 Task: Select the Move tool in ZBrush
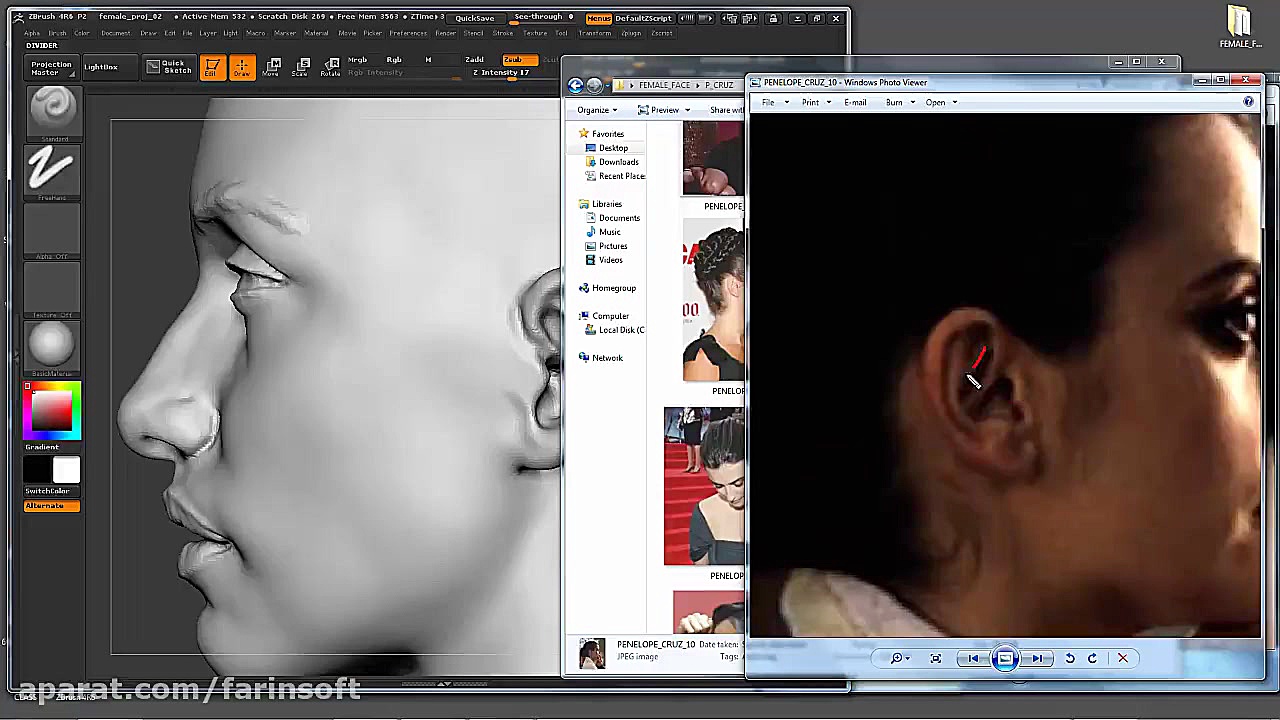point(272,67)
